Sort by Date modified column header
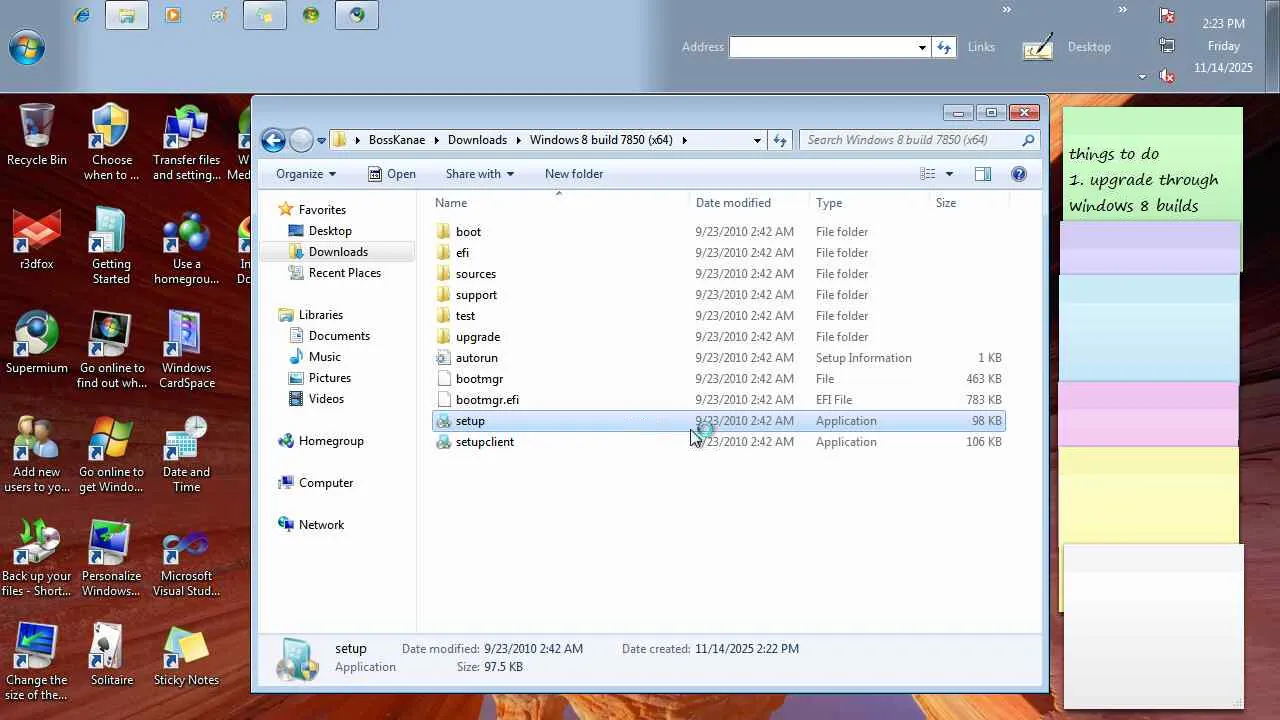Screen dimensions: 1280x720 [750, 203]
